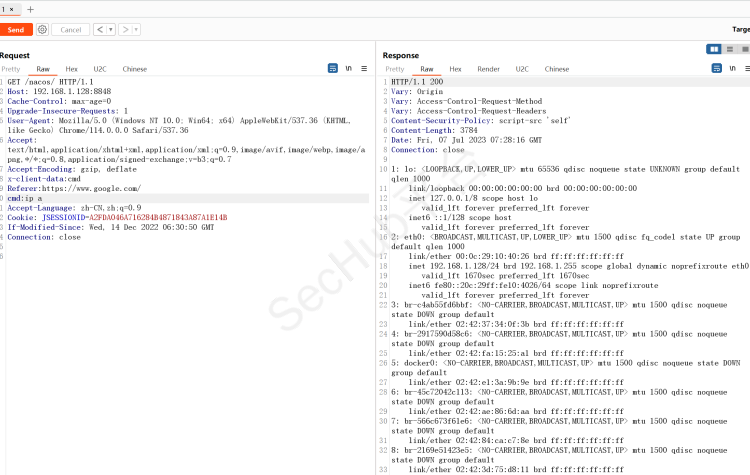Select side-by-side layout view icon
The width and height of the screenshot is (750, 475).
tap(714, 49)
